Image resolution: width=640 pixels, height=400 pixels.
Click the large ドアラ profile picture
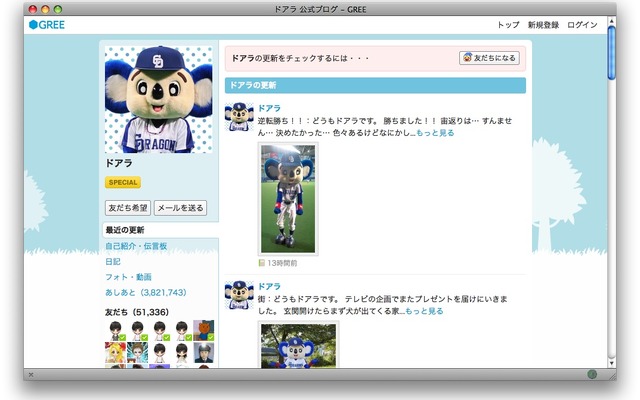[159, 99]
